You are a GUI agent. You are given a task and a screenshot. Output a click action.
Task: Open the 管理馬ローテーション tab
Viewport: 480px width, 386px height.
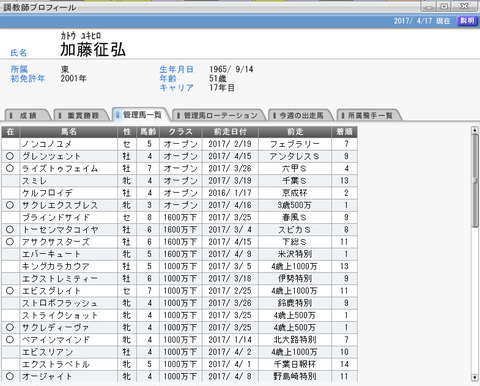tap(220, 115)
